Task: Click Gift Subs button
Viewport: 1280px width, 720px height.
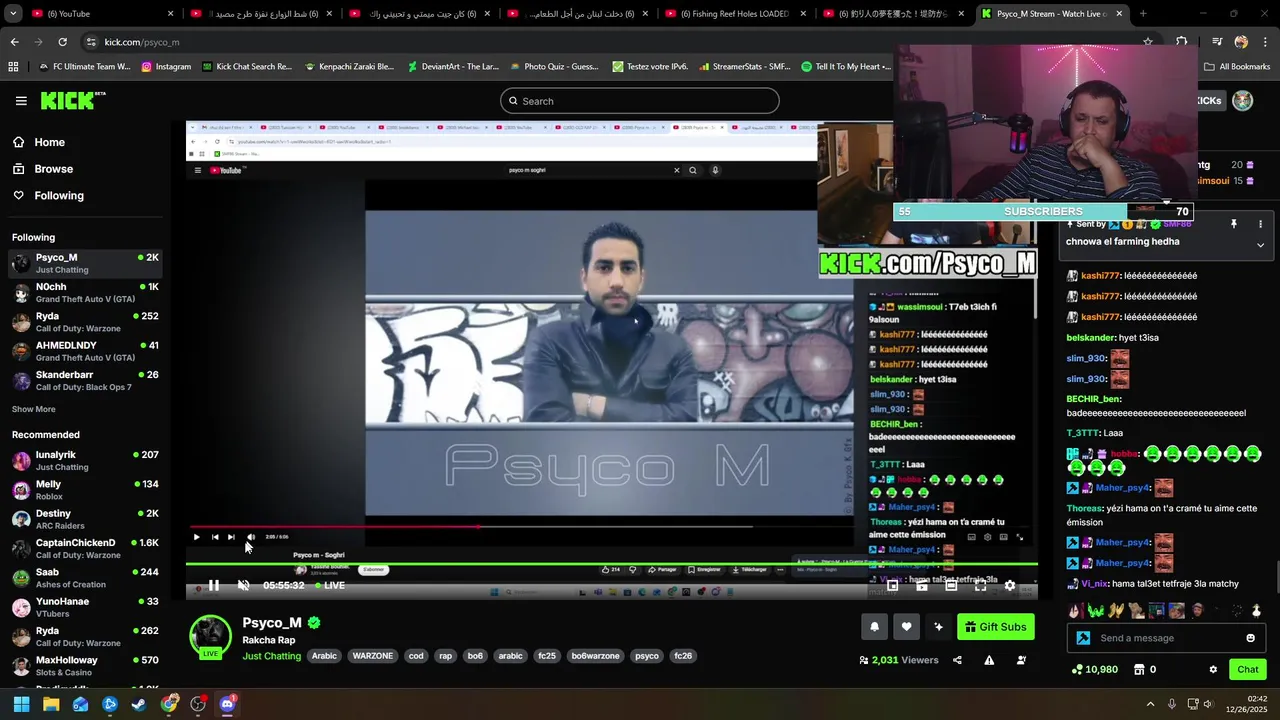Action: point(996,627)
